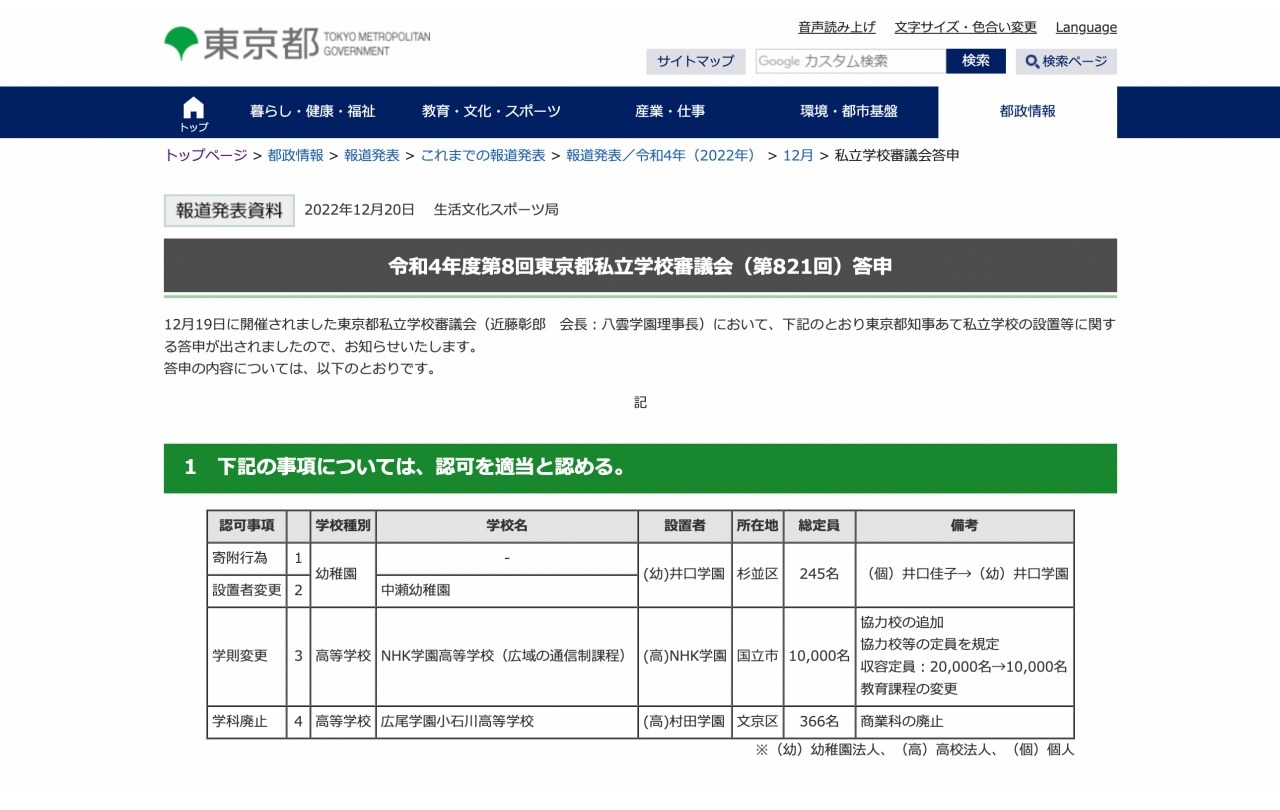The width and height of the screenshot is (1280, 810).
Task: Click the 366名 capacity cell
Action: [x=819, y=722]
